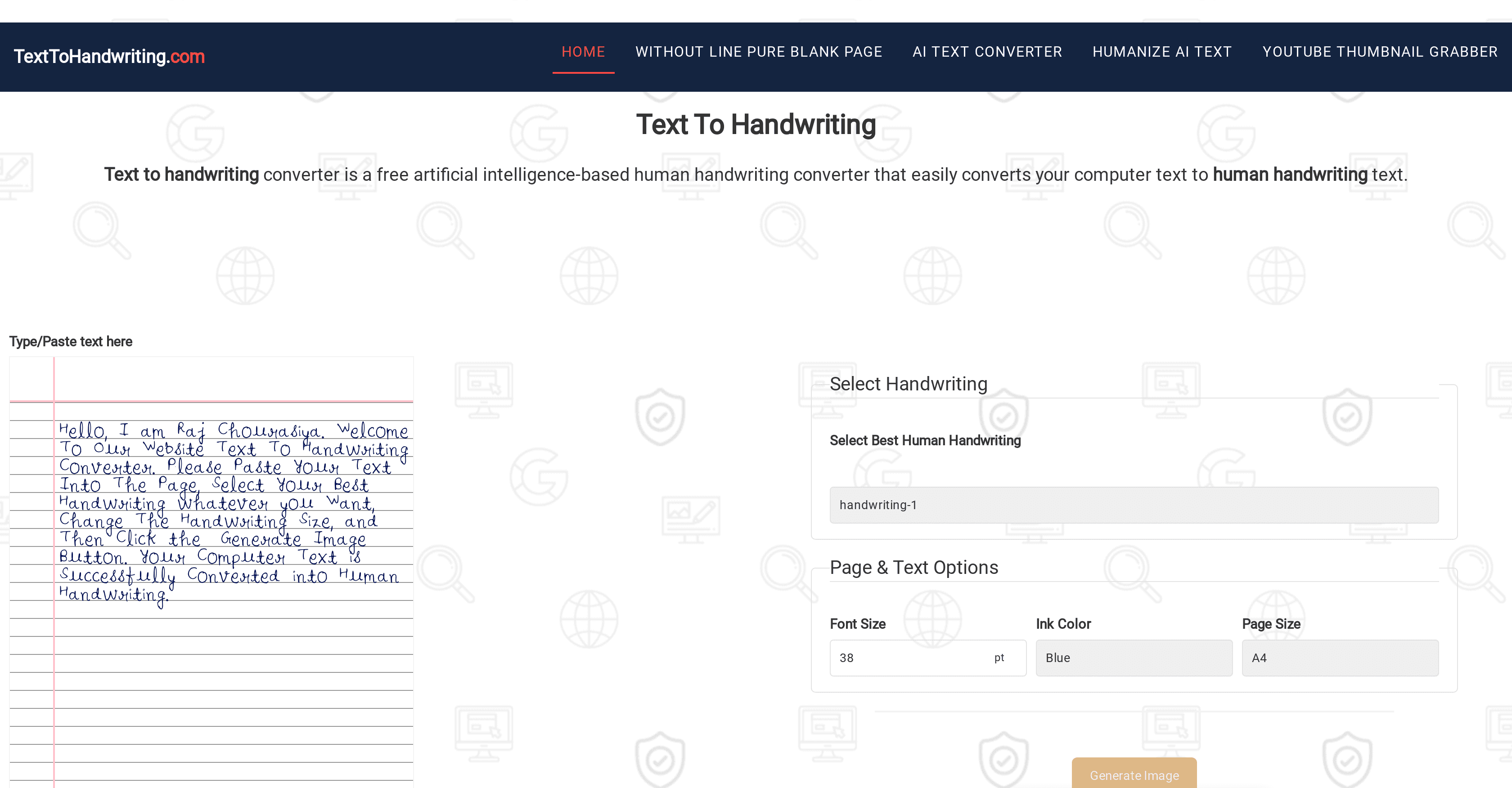This screenshot has width=1512, height=788.
Task: Click the Select Handwriting panel heading
Action: [x=908, y=384]
